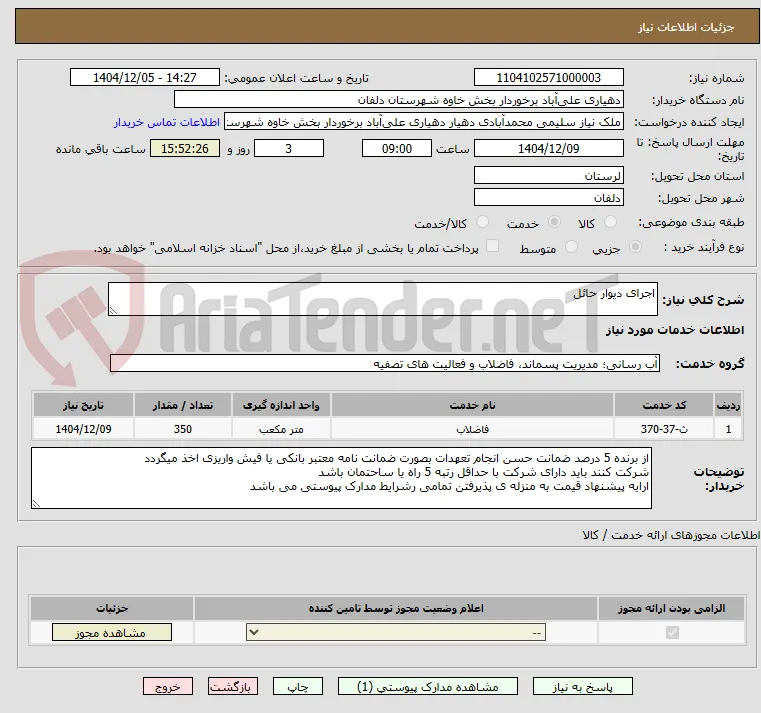Click the need number field 1104102571000003

548,78
